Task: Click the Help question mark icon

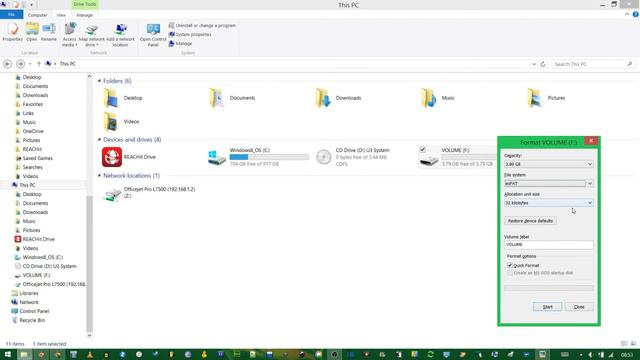Action: click(x=636, y=15)
